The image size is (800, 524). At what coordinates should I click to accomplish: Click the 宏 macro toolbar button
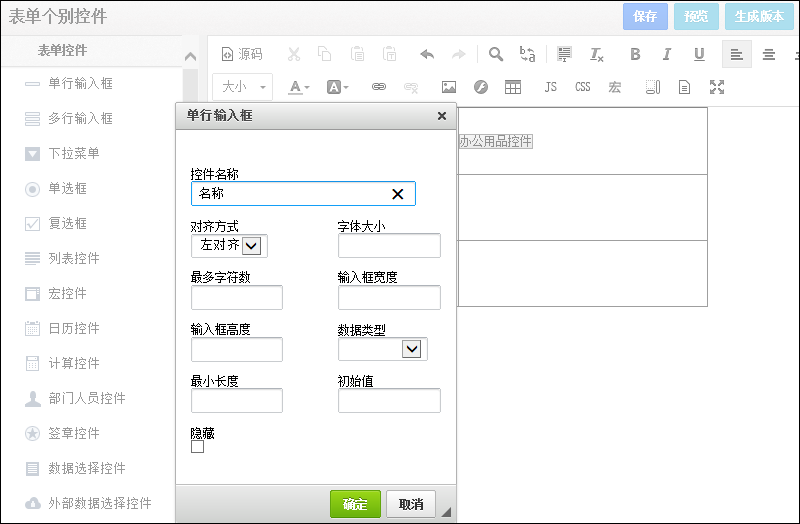[x=615, y=87]
